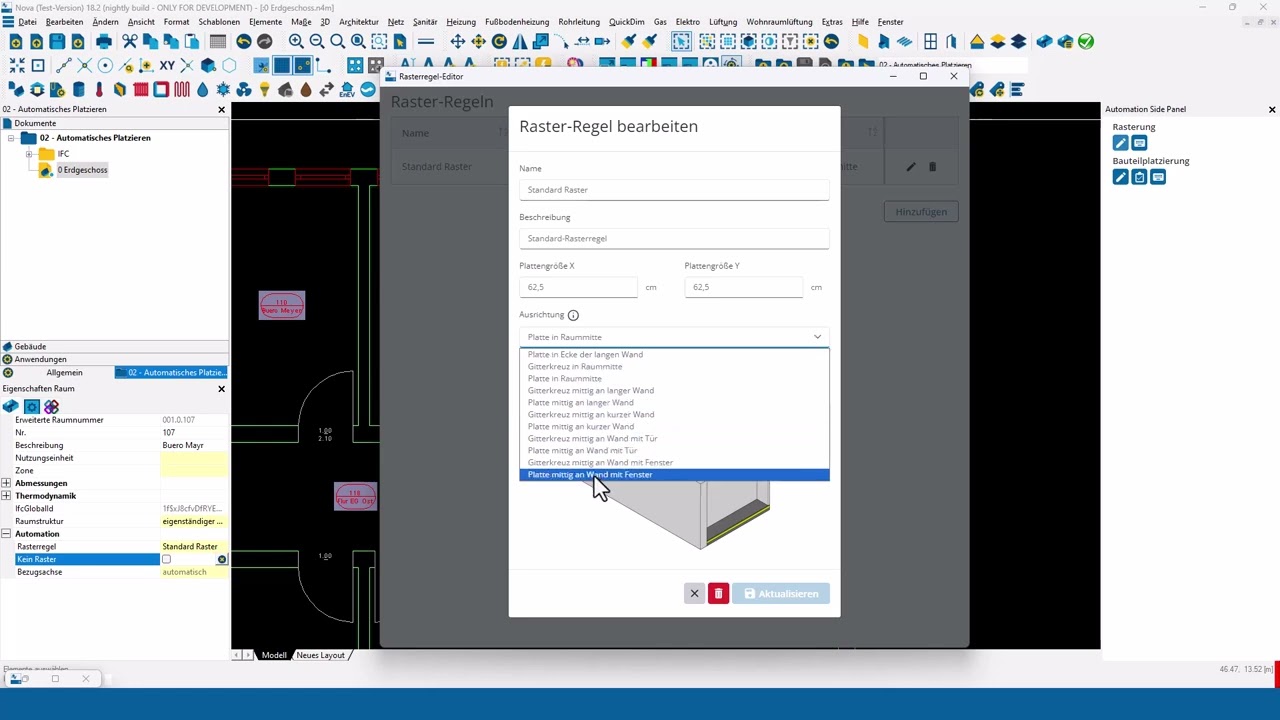Viewport: 1280px width, 720px height.
Task: Open the Gebäude panel section
Action: [115, 346]
